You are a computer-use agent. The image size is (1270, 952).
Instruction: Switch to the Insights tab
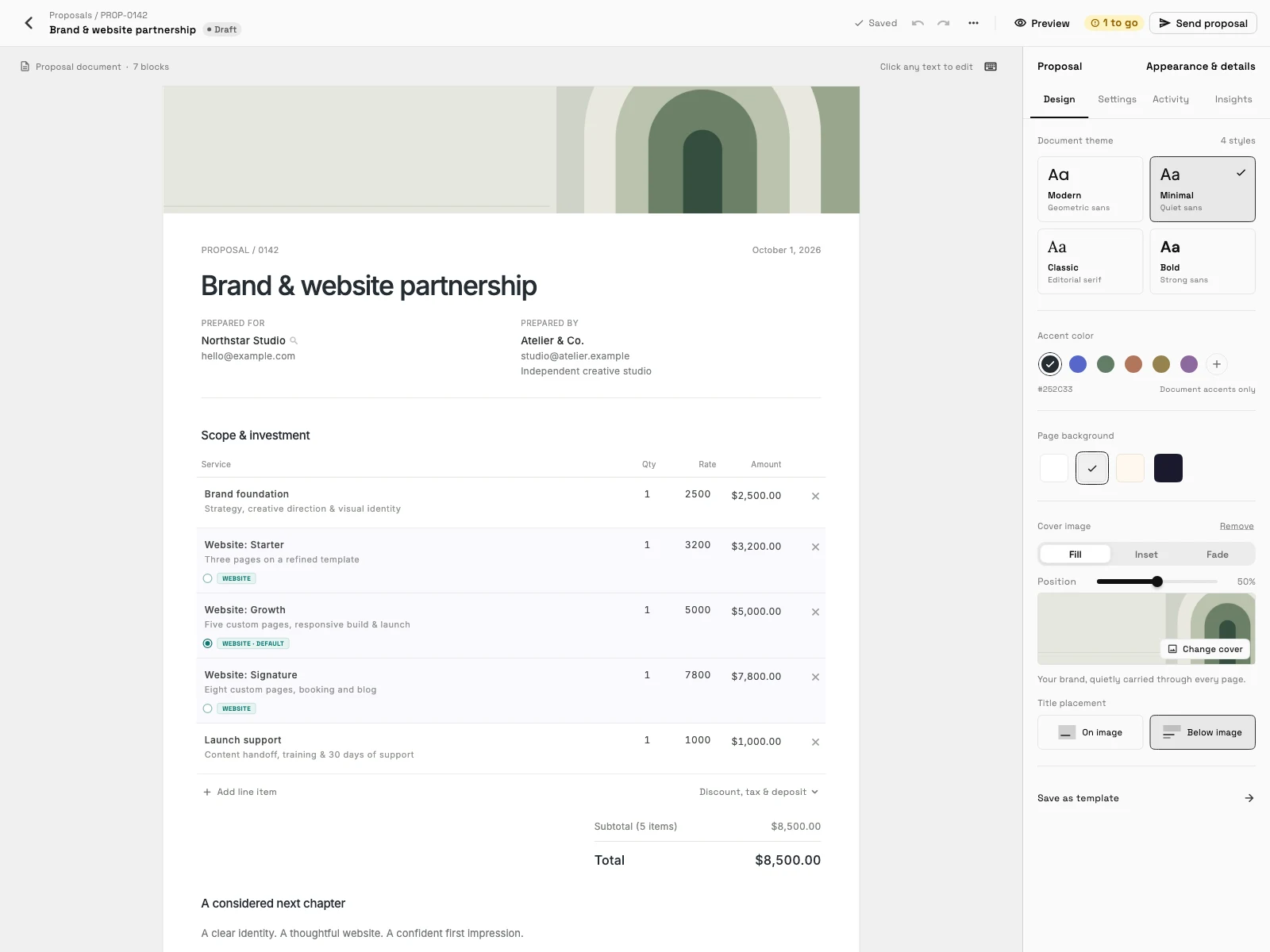click(x=1233, y=99)
